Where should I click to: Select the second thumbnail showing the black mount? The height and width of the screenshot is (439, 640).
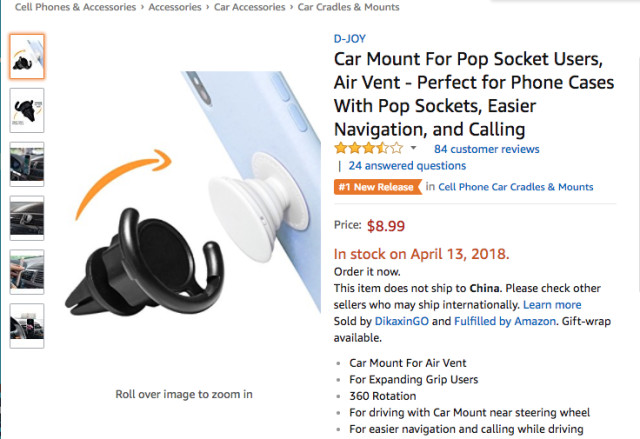click(x=26, y=110)
